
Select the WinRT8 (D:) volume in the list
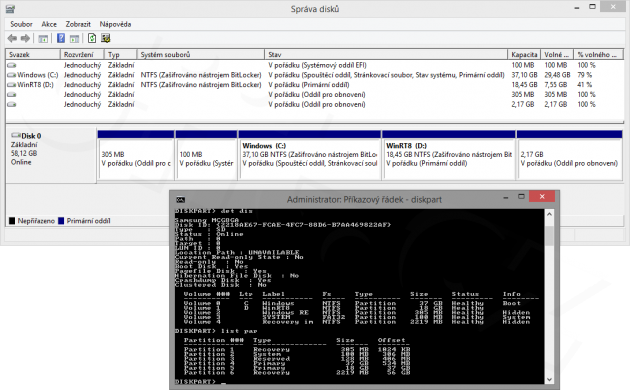[x=35, y=85]
